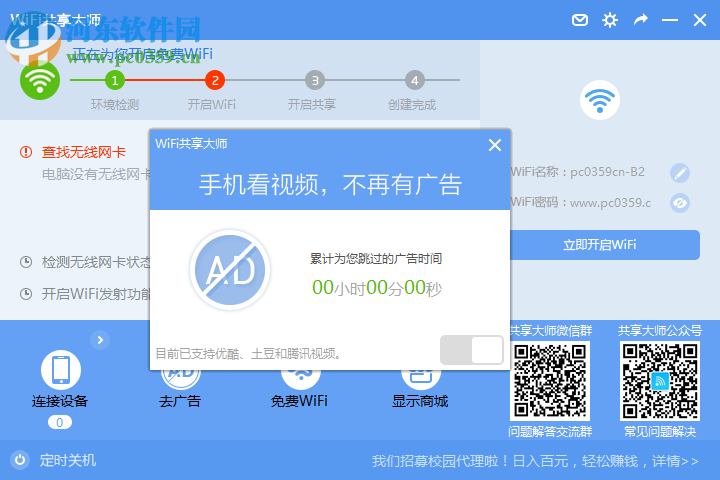The height and width of the screenshot is (480, 720).
Task: Click the share arrow icon
Action: point(641,20)
